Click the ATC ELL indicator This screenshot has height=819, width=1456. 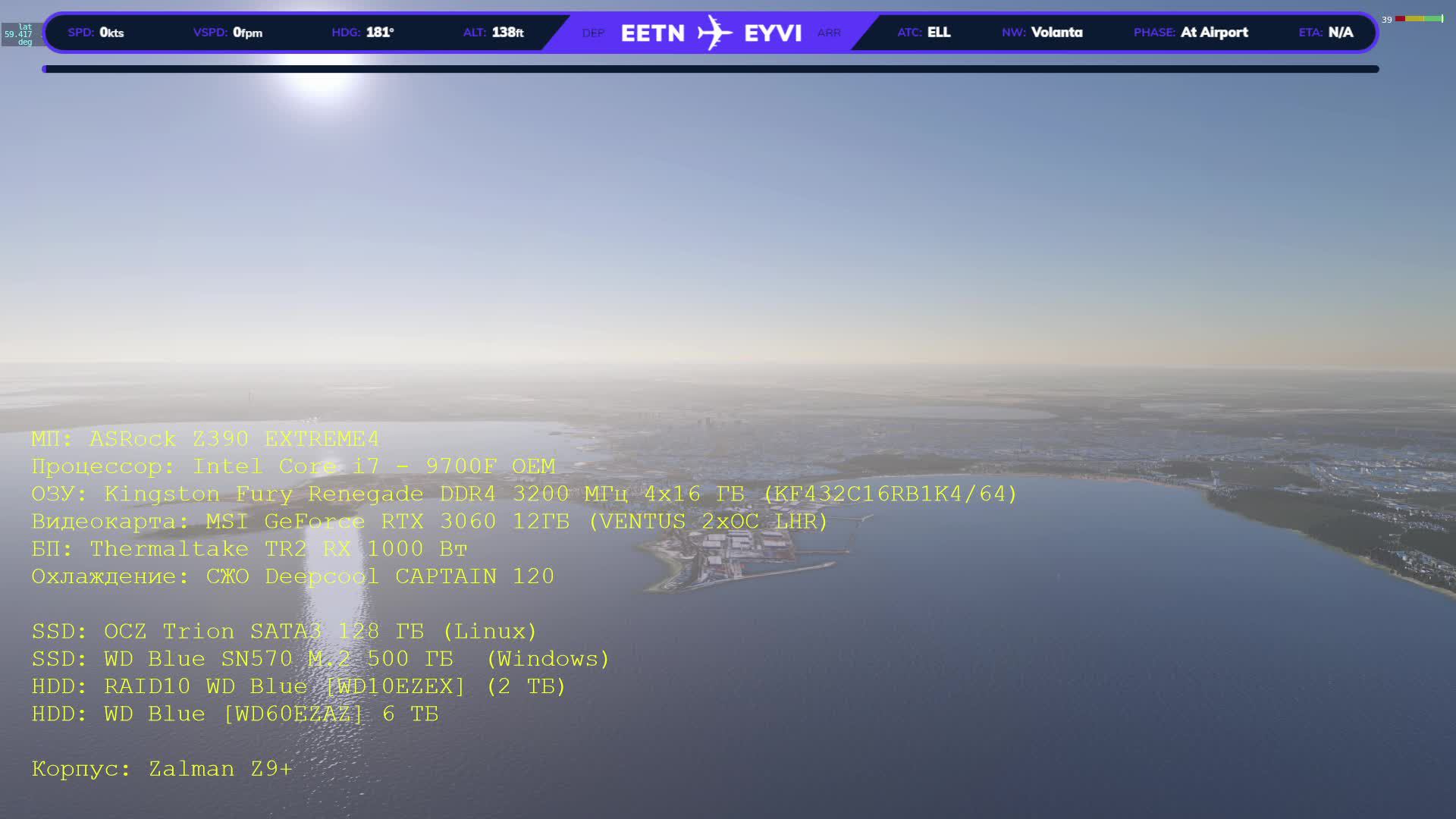(924, 33)
